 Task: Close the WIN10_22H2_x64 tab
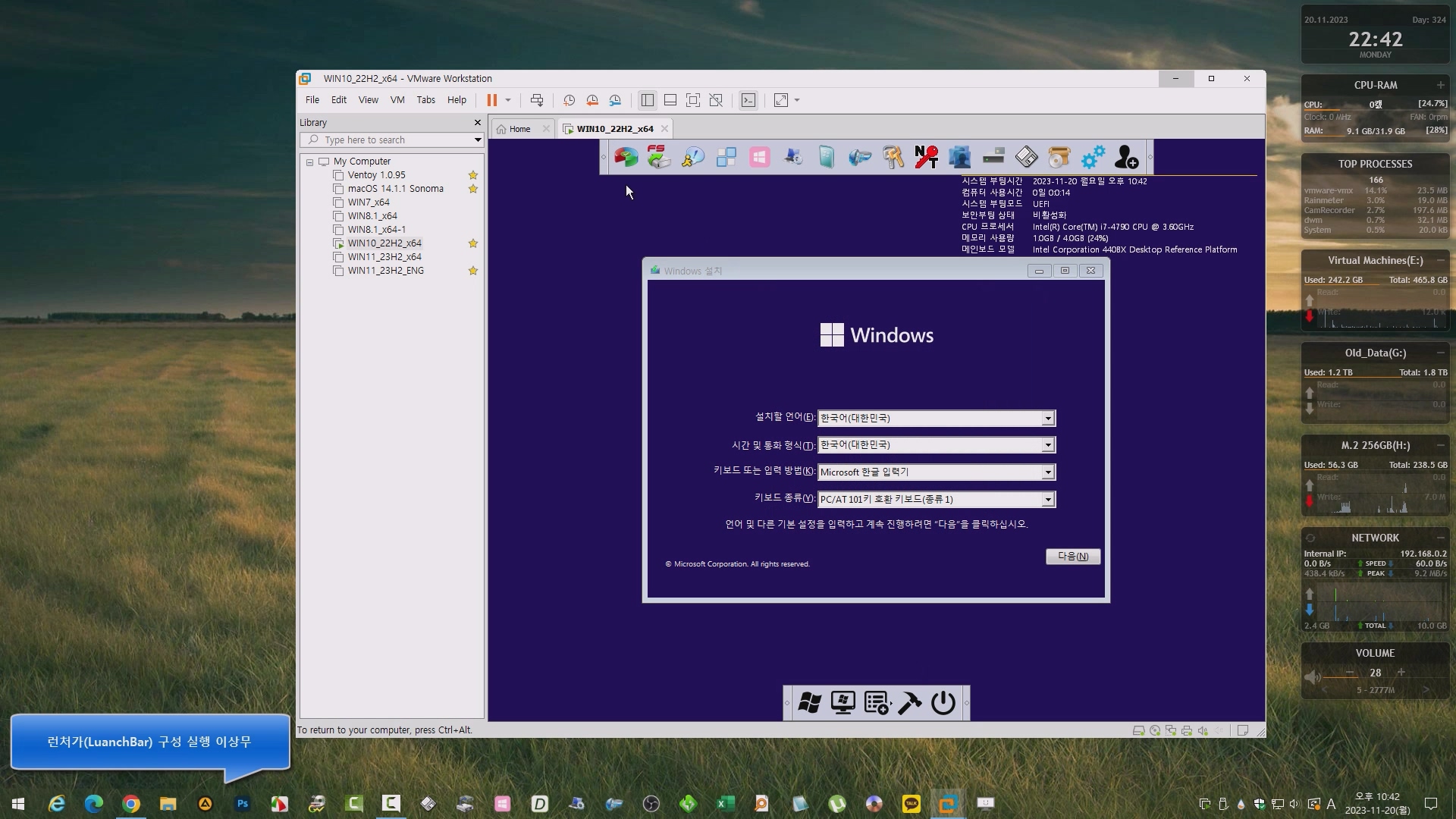coord(665,129)
